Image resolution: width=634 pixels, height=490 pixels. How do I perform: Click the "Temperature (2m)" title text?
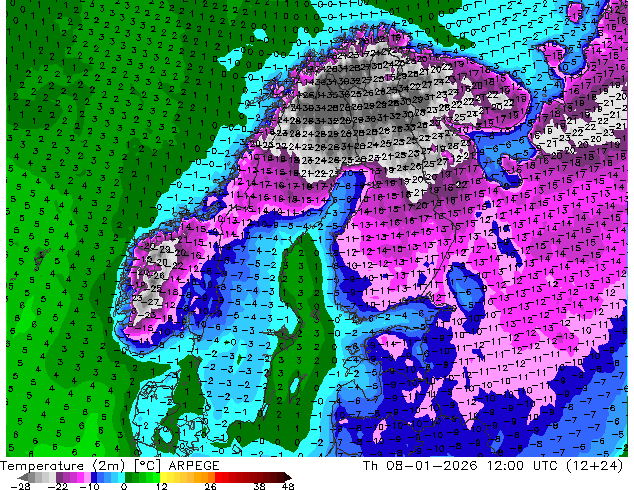pos(63,466)
